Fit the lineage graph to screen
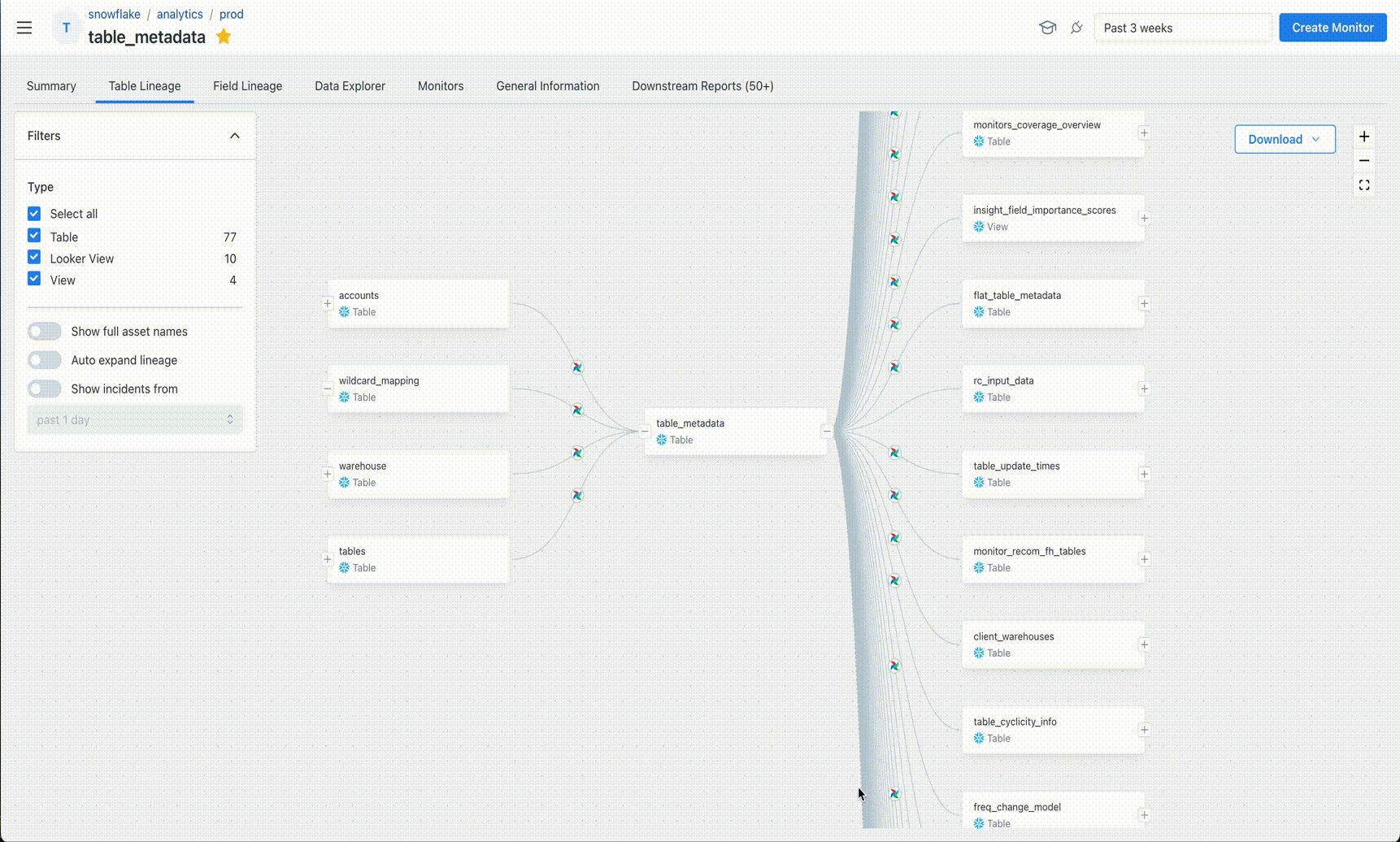Image resolution: width=1400 pixels, height=842 pixels. click(x=1364, y=185)
